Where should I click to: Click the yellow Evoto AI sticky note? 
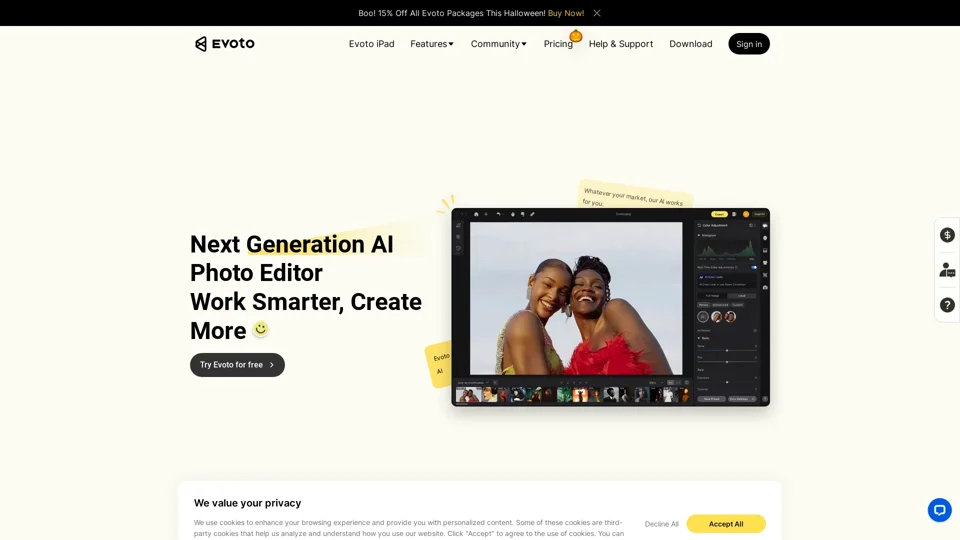tap(440, 364)
